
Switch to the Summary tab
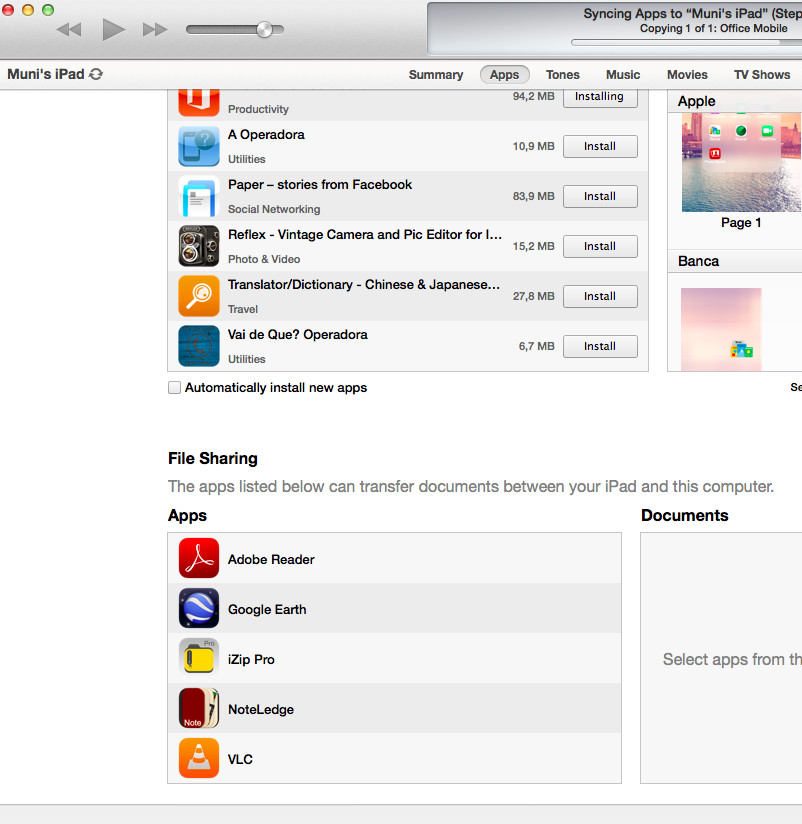[435, 75]
